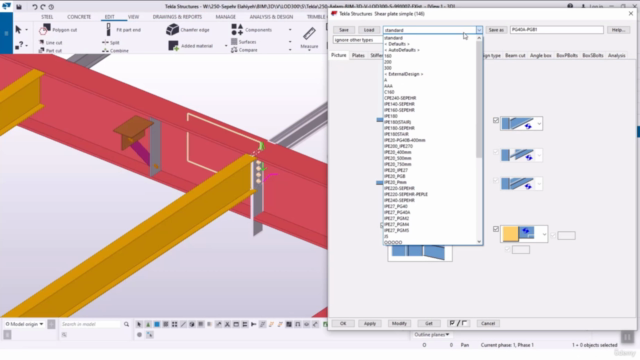640x360 pixels.
Task: Expand the Outline planes dropdown
Action: pos(432,335)
